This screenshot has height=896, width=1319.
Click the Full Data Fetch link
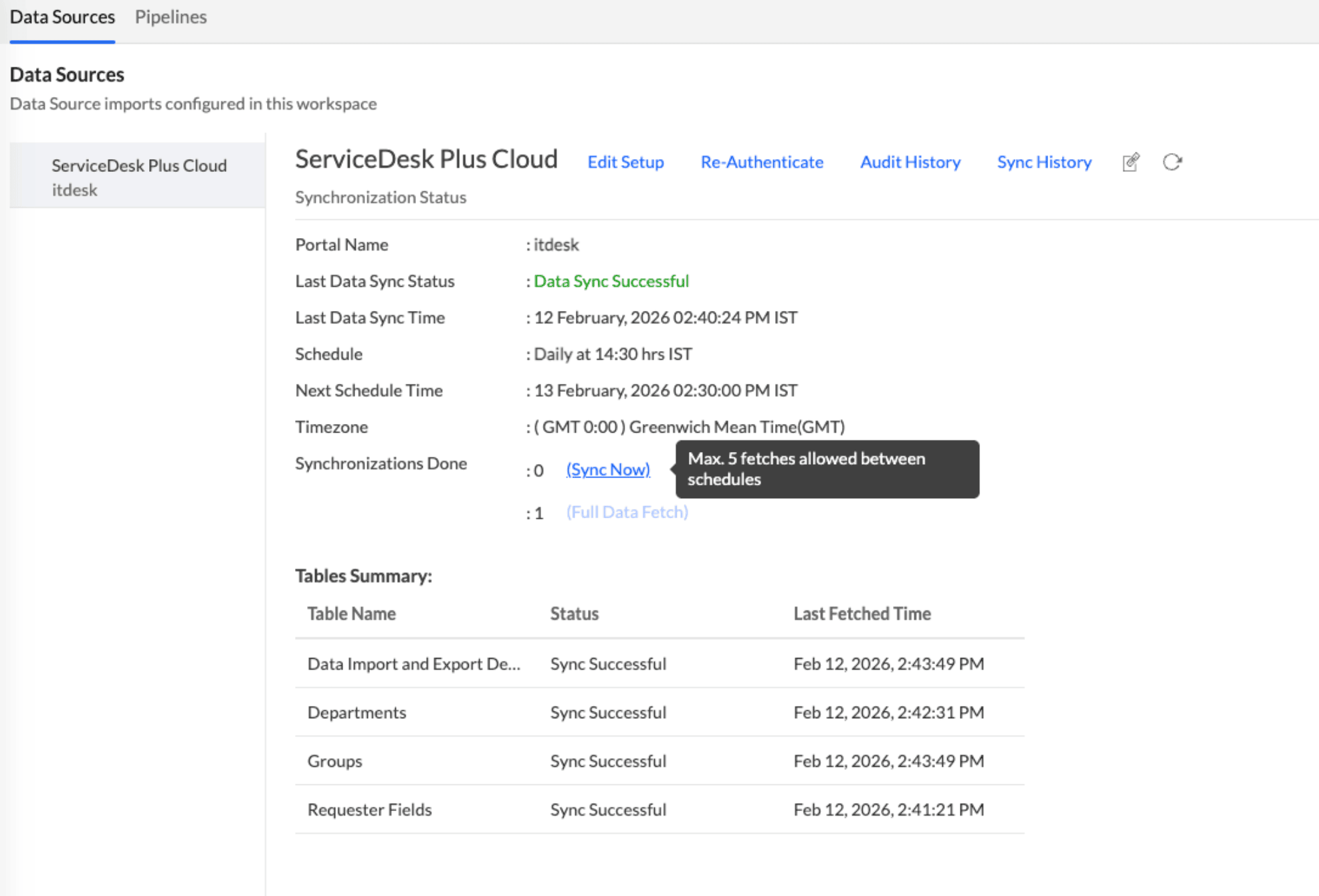627,512
